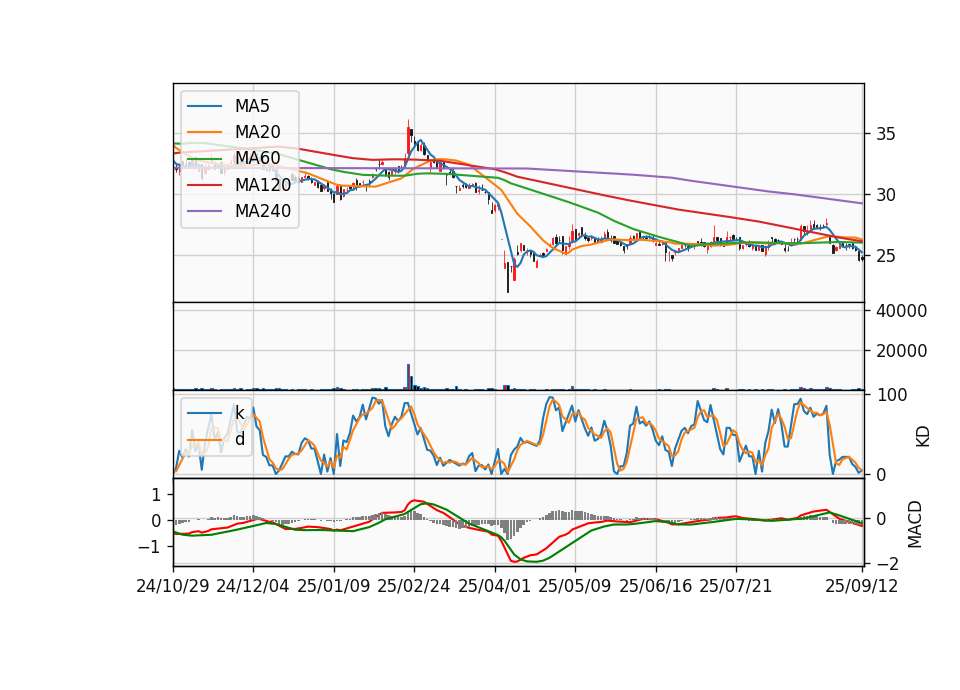Click the MA120 legend label
Viewport: 960px width, 690px height.
pos(263,184)
